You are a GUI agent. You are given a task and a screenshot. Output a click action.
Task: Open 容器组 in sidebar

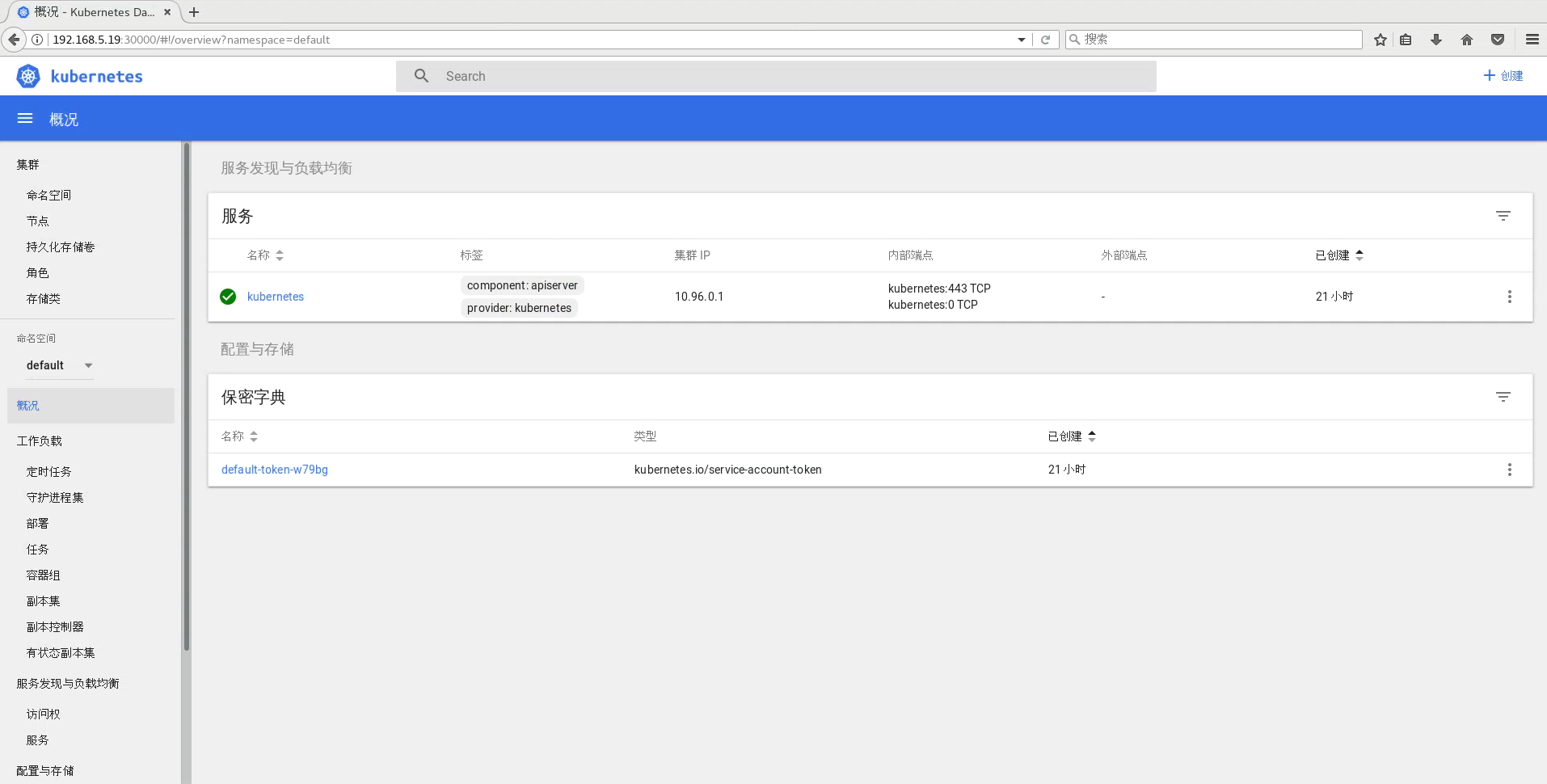(43, 575)
